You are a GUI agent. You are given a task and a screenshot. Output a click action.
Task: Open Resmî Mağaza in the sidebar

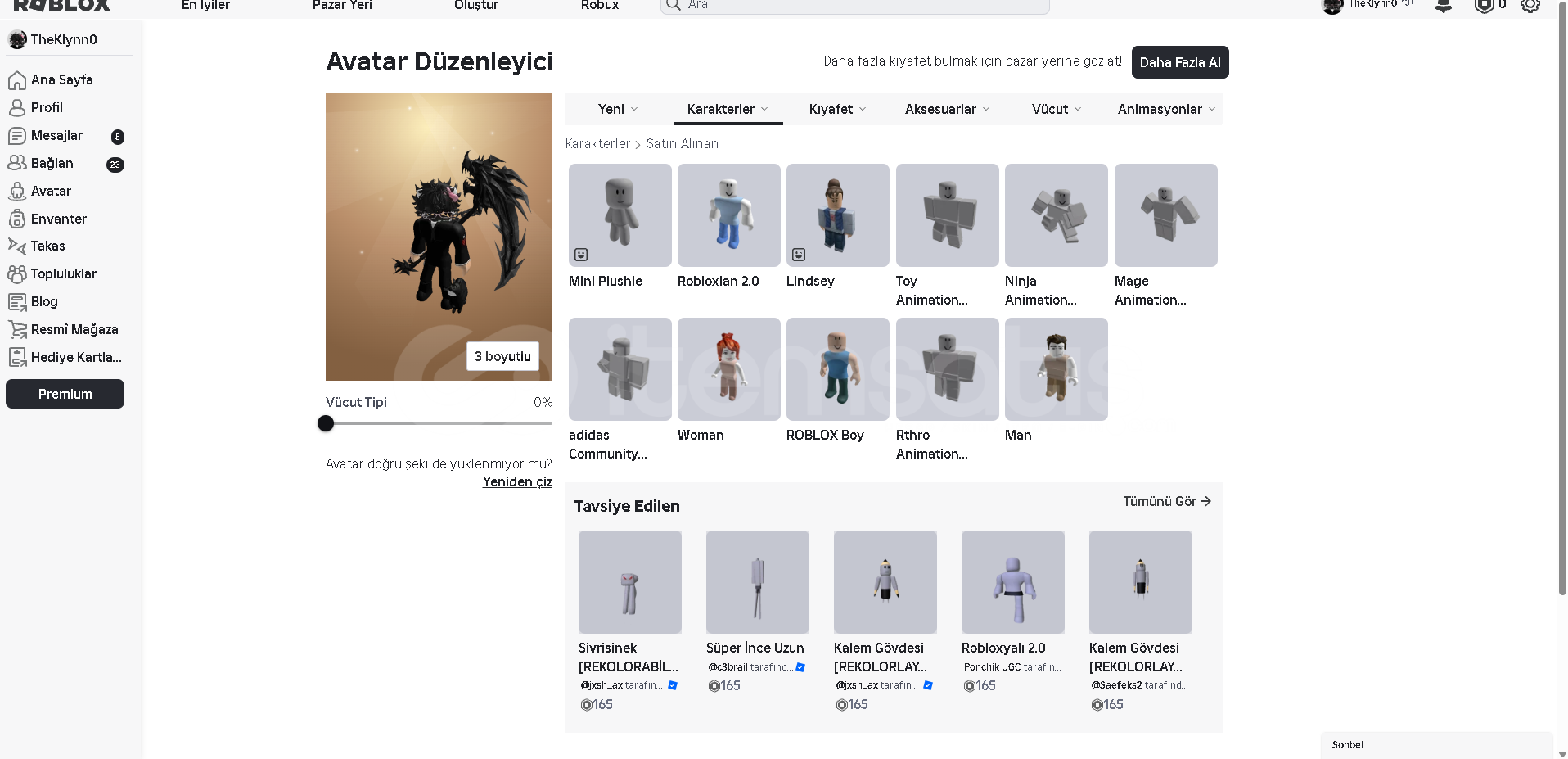click(74, 329)
